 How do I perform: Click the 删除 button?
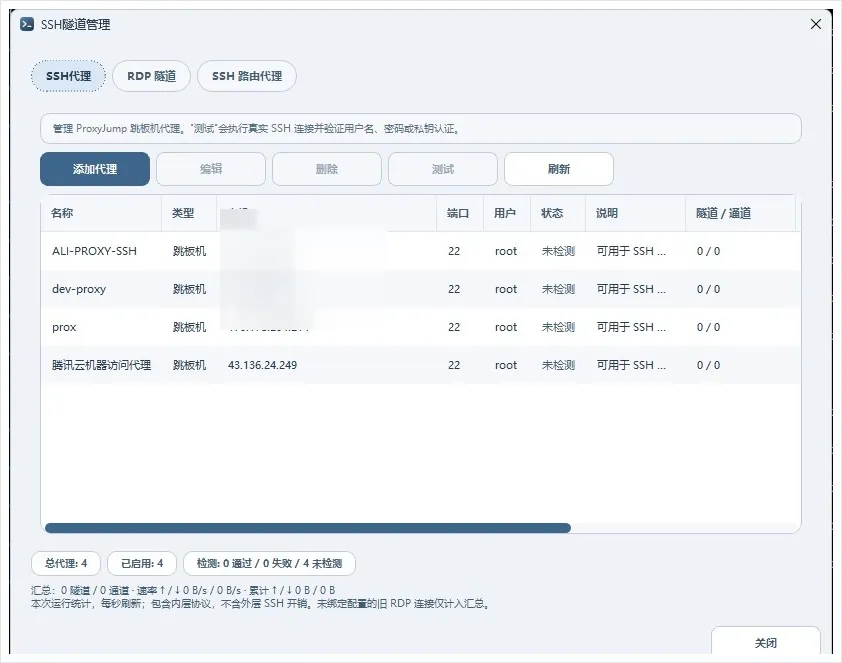click(x=327, y=169)
